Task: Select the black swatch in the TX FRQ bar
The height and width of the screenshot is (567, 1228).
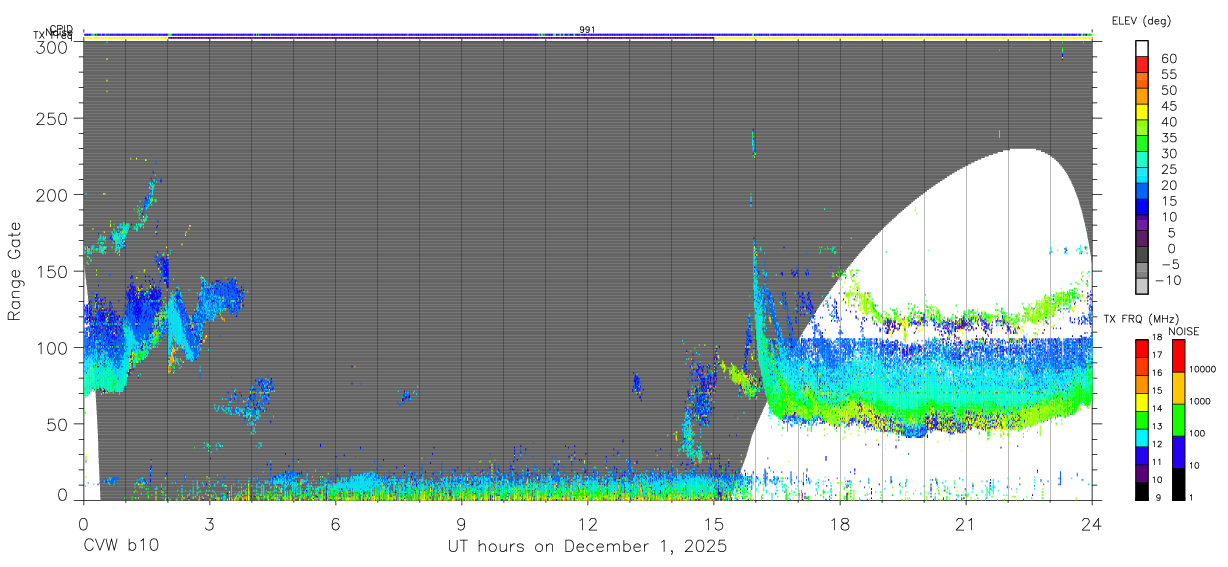Action: coord(1142,492)
